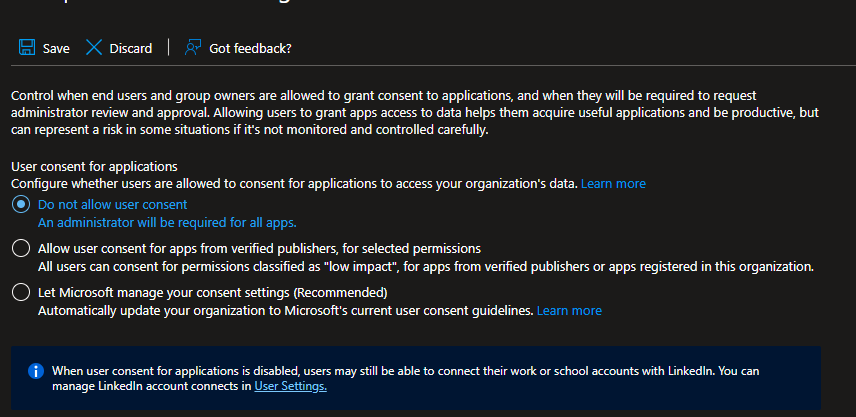The height and width of the screenshot is (417, 856).
Task: Click 'An administrator will be required' description text
Action: click(x=167, y=223)
